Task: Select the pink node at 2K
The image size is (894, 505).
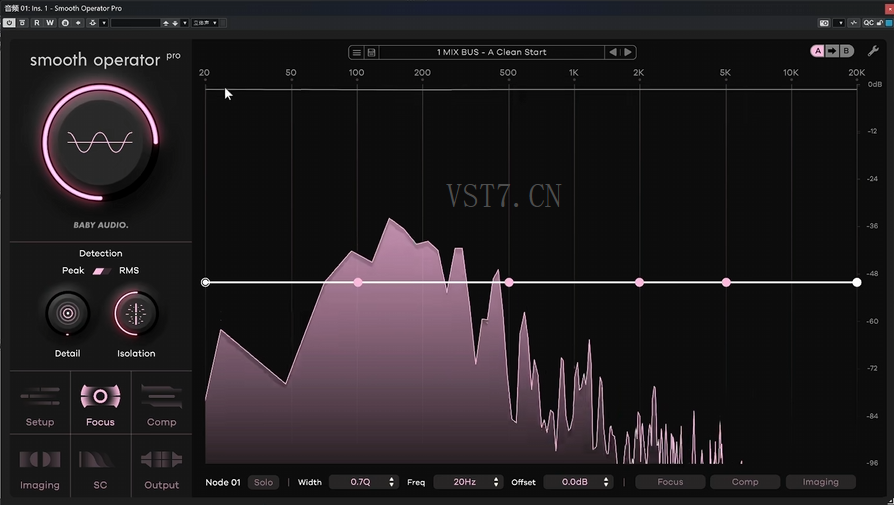Action: point(639,282)
